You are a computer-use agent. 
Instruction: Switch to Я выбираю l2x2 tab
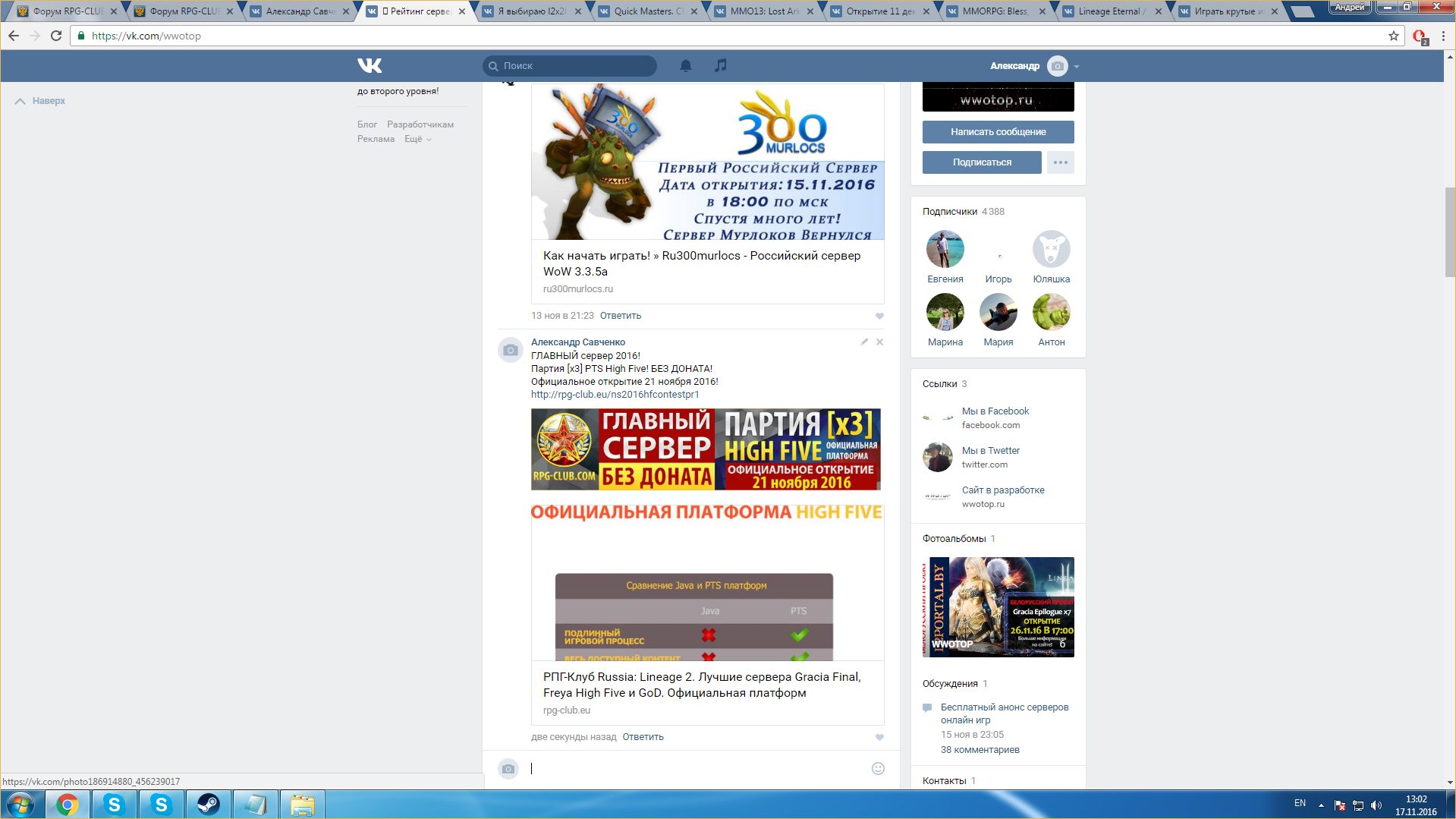[532, 11]
